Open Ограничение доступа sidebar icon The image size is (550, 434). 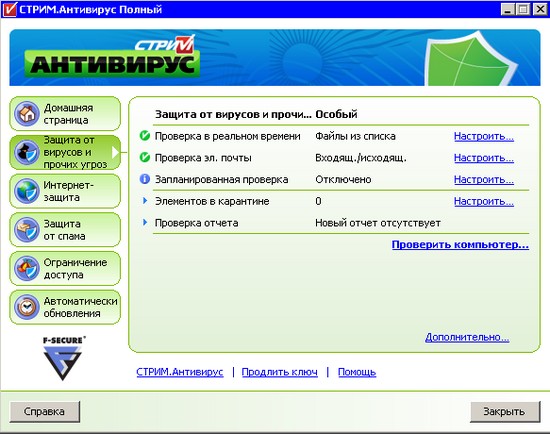tap(27, 268)
